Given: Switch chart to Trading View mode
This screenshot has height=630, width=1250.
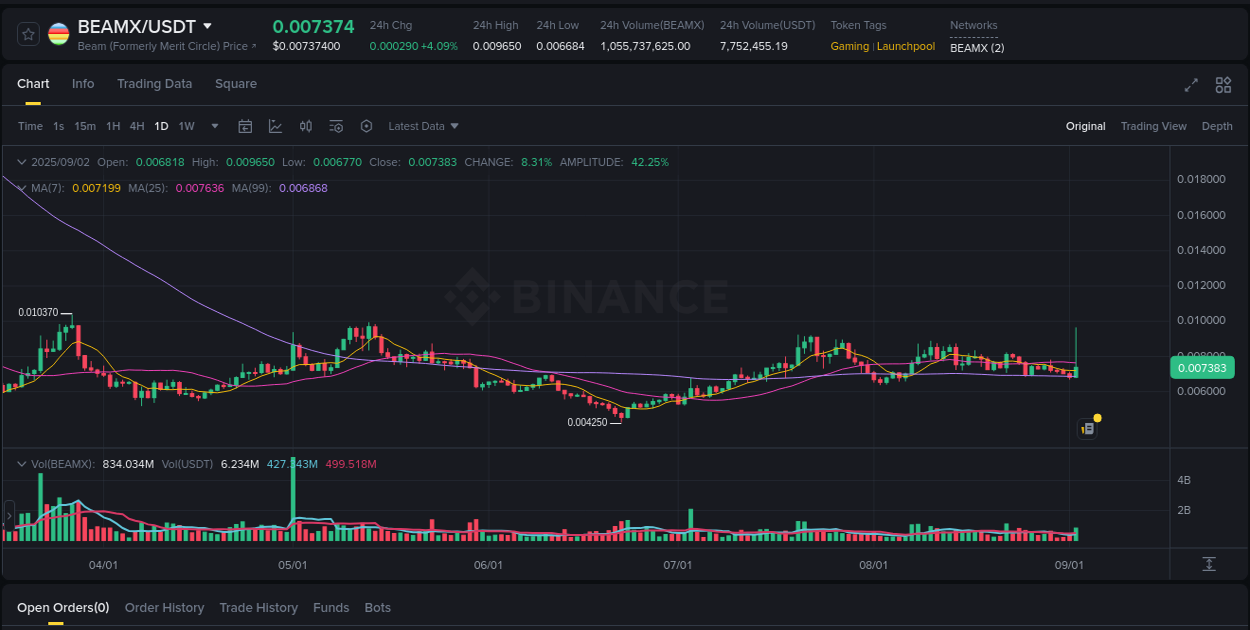Looking at the screenshot, I should 1155,126.
